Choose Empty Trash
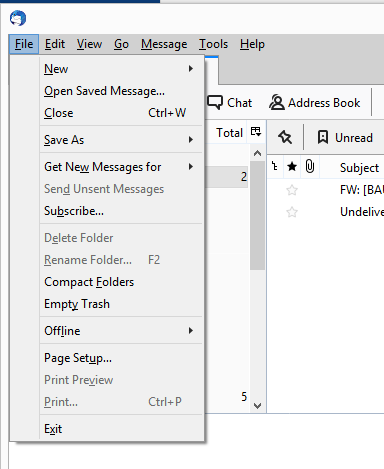 (121, 304)
